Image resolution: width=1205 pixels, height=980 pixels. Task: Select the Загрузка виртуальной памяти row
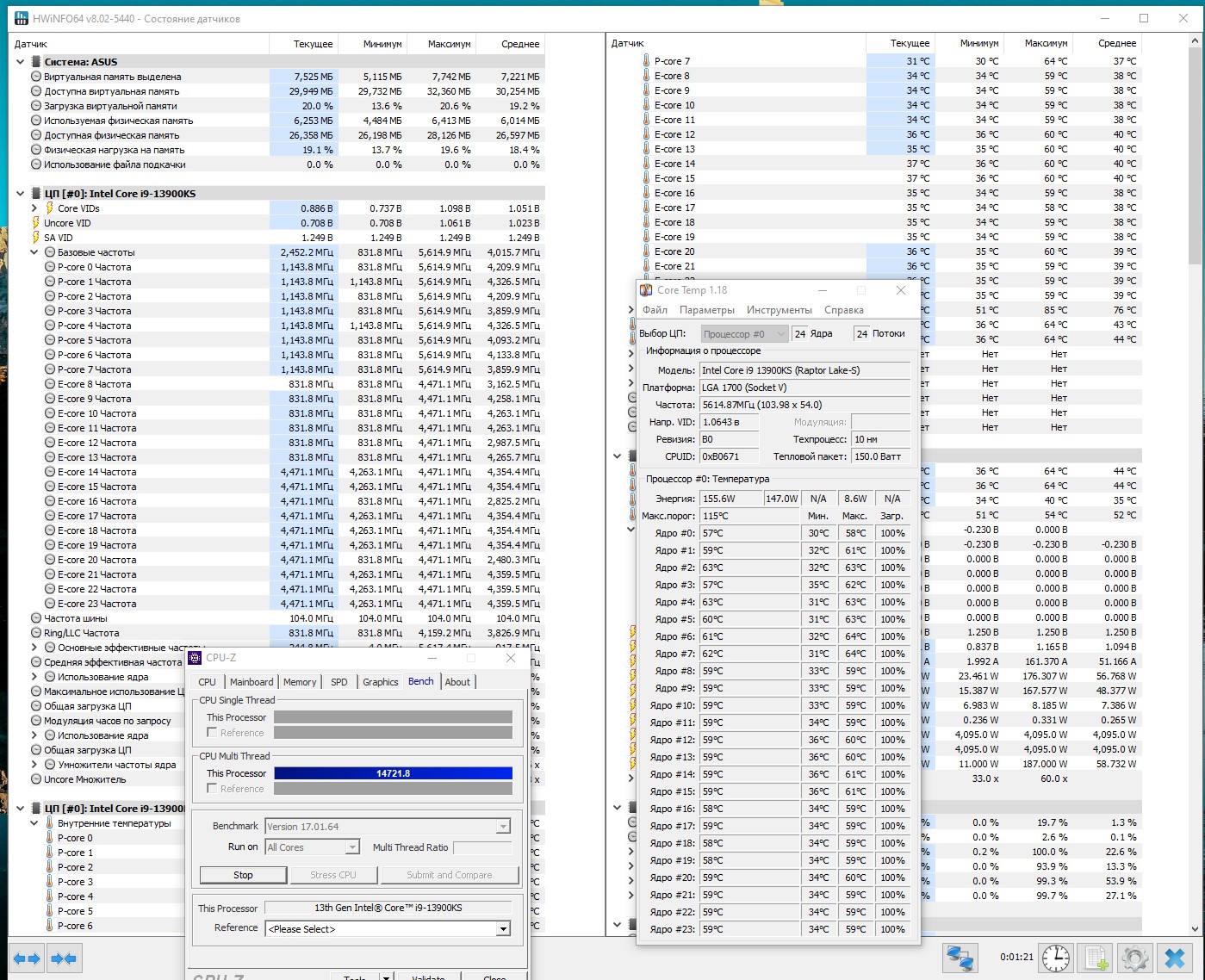(x=277, y=106)
